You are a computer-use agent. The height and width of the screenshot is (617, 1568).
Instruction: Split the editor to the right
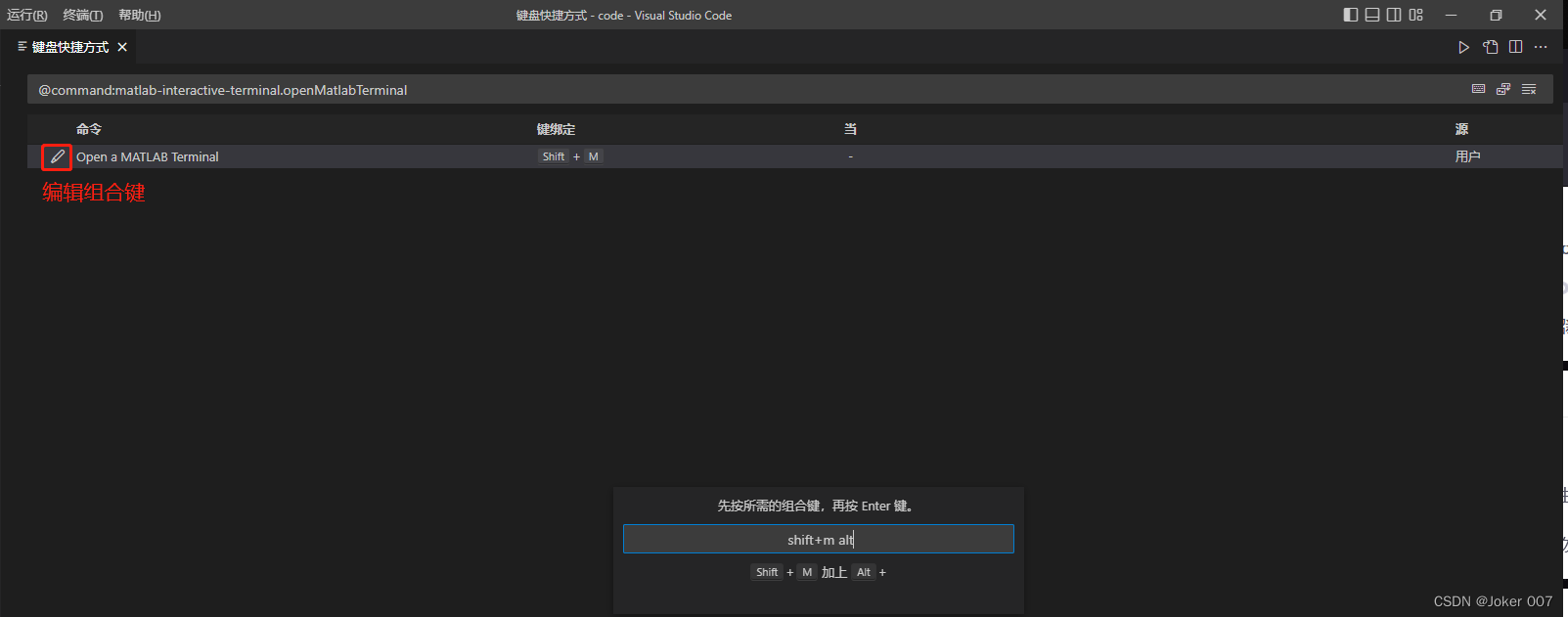pyautogui.click(x=1515, y=47)
